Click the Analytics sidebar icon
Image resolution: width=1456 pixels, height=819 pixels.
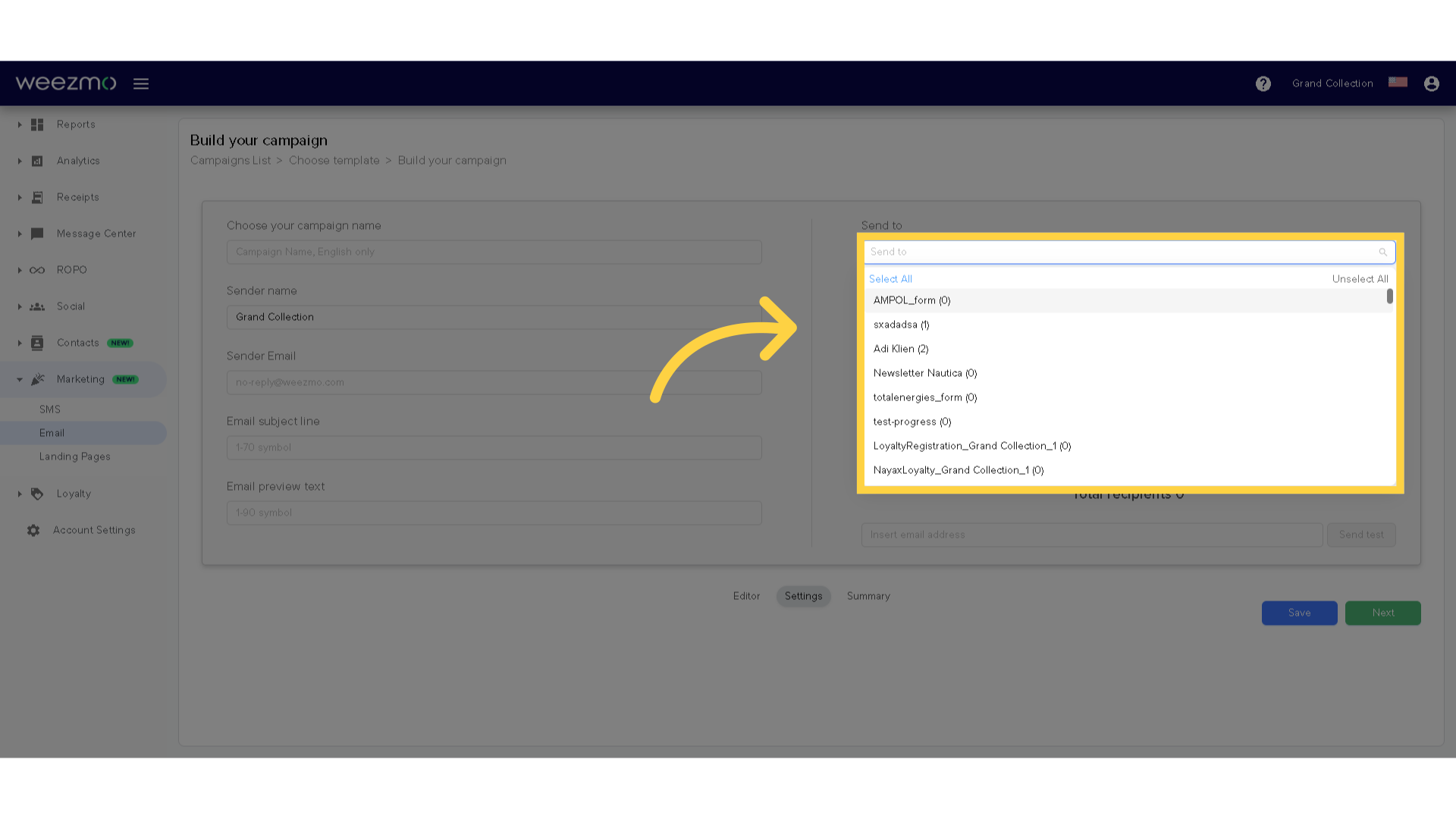[37, 161]
